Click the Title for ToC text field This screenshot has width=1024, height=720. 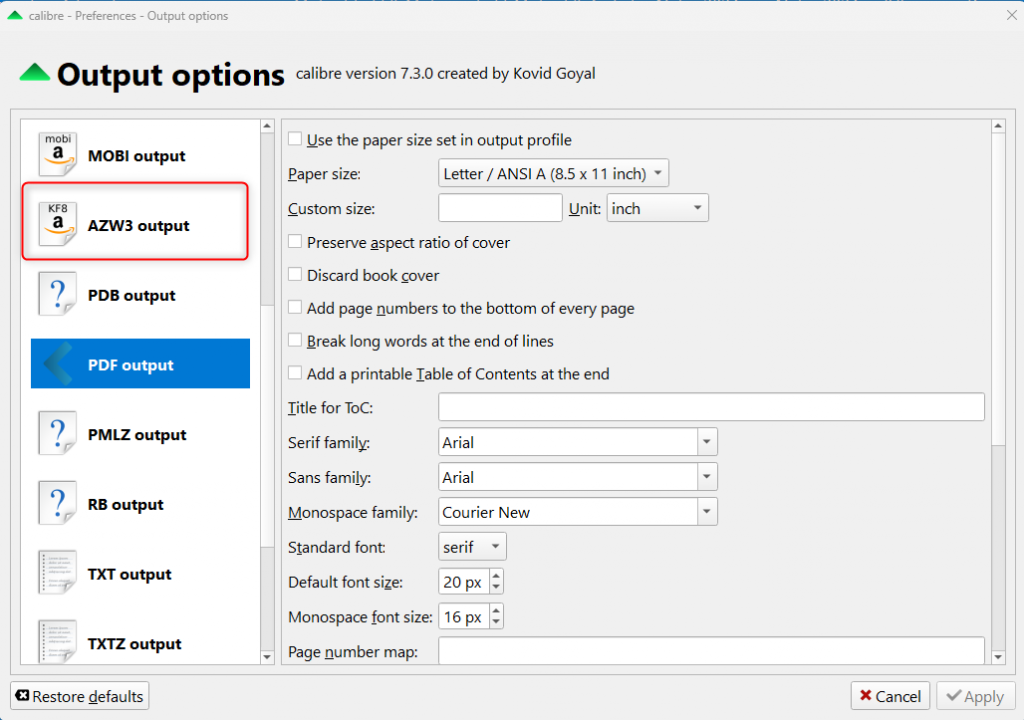[711, 407]
